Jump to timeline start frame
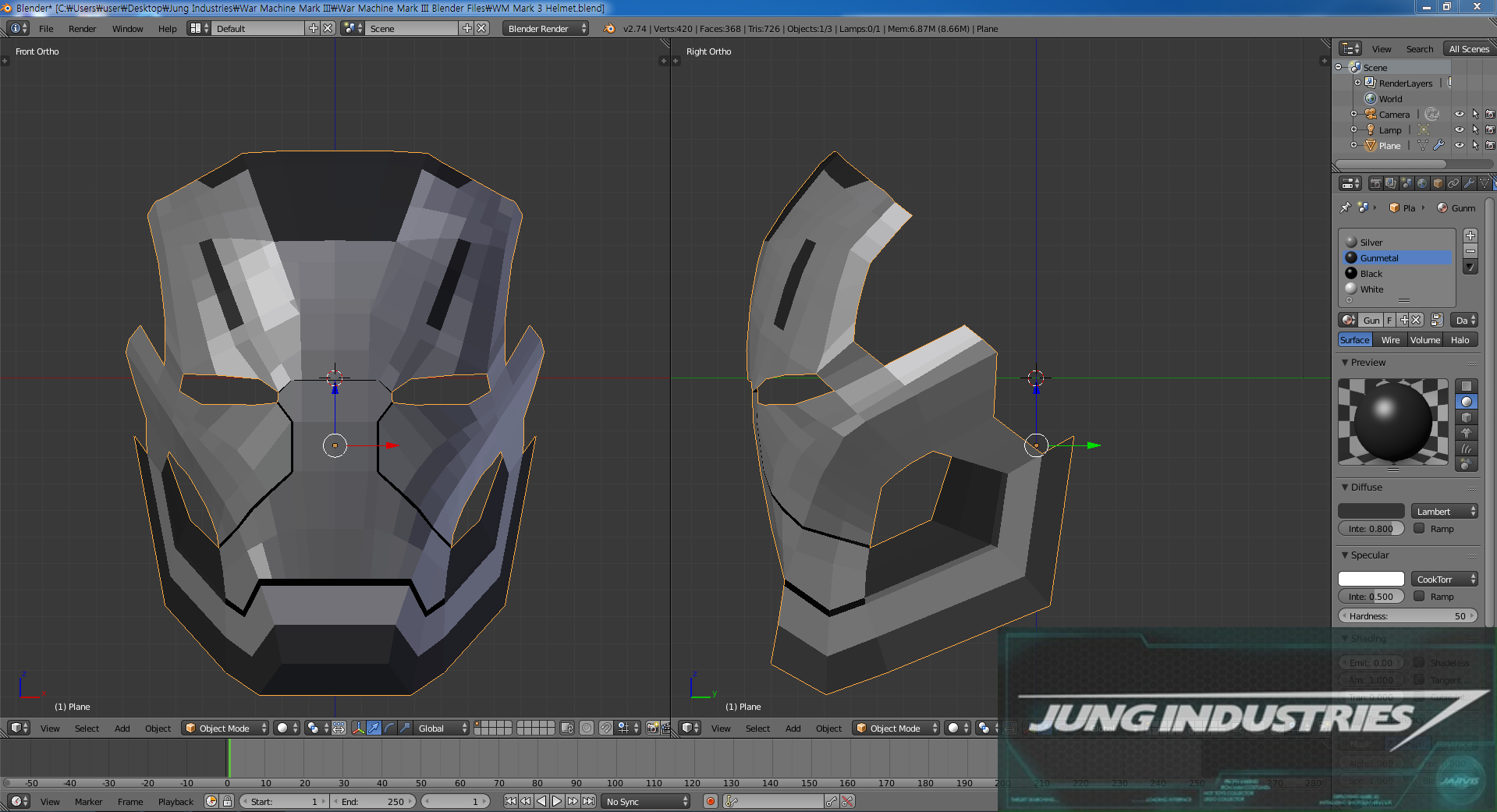Image resolution: width=1497 pixels, height=812 pixels. 510,801
